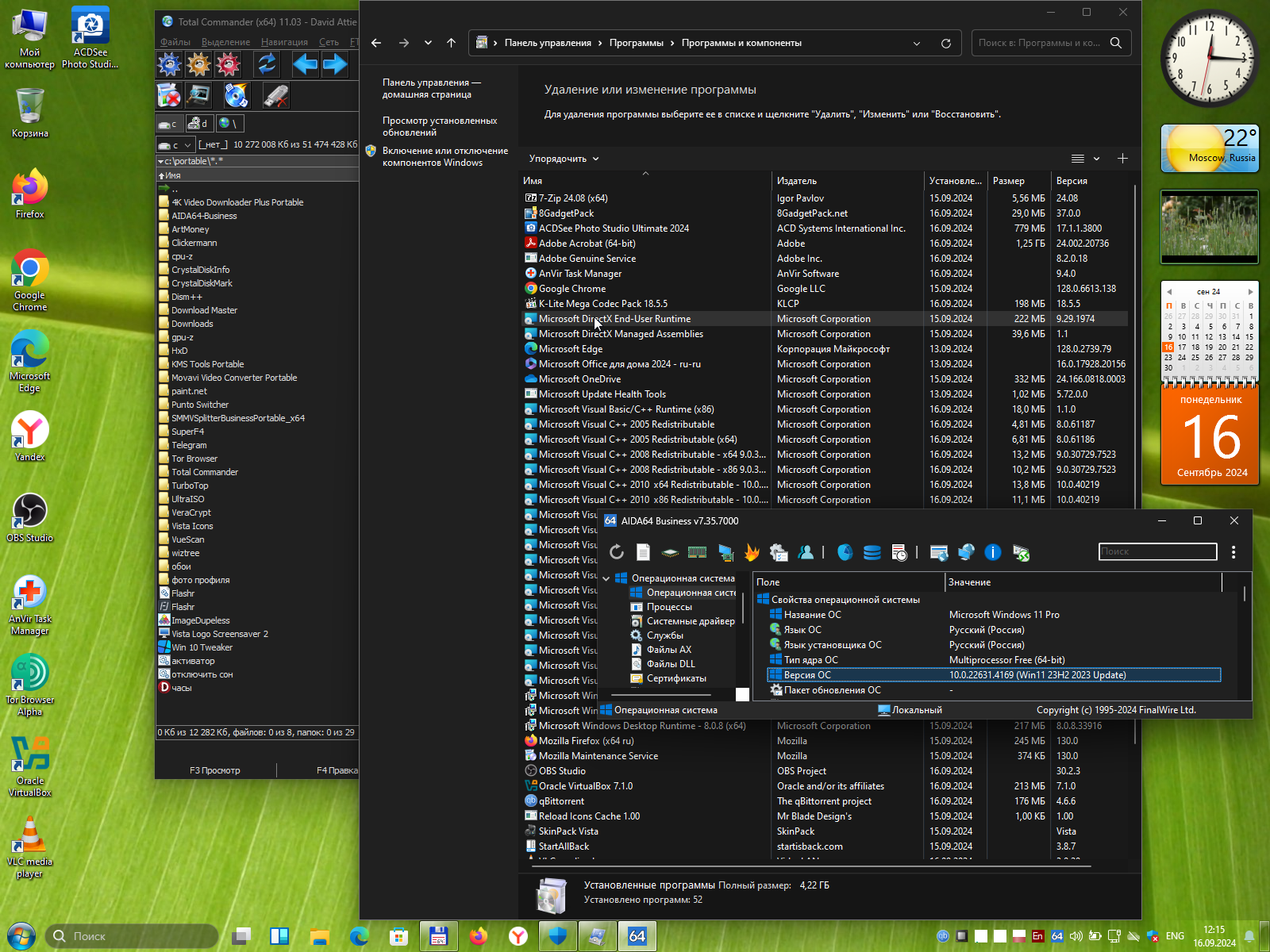Click F4 Правка button in Total Commander
This screenshot has height=952, width=1270.
tap(337, 770)
